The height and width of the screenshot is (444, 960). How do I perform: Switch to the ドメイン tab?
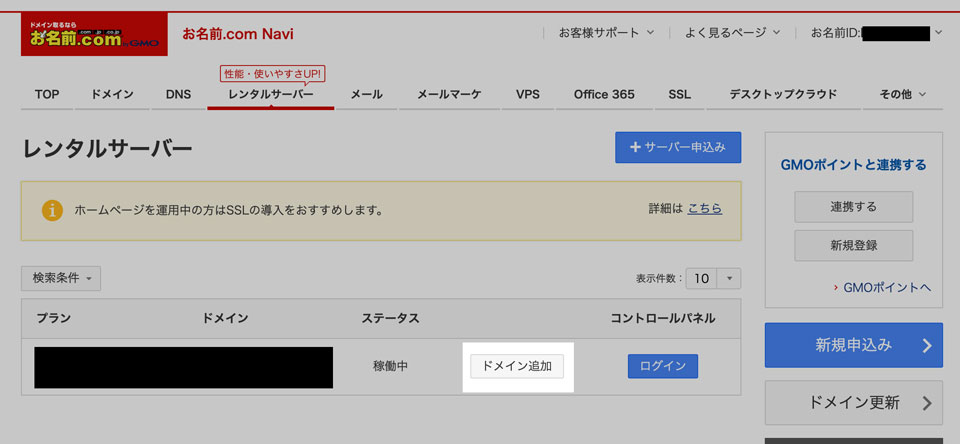[x=112, y=94]
